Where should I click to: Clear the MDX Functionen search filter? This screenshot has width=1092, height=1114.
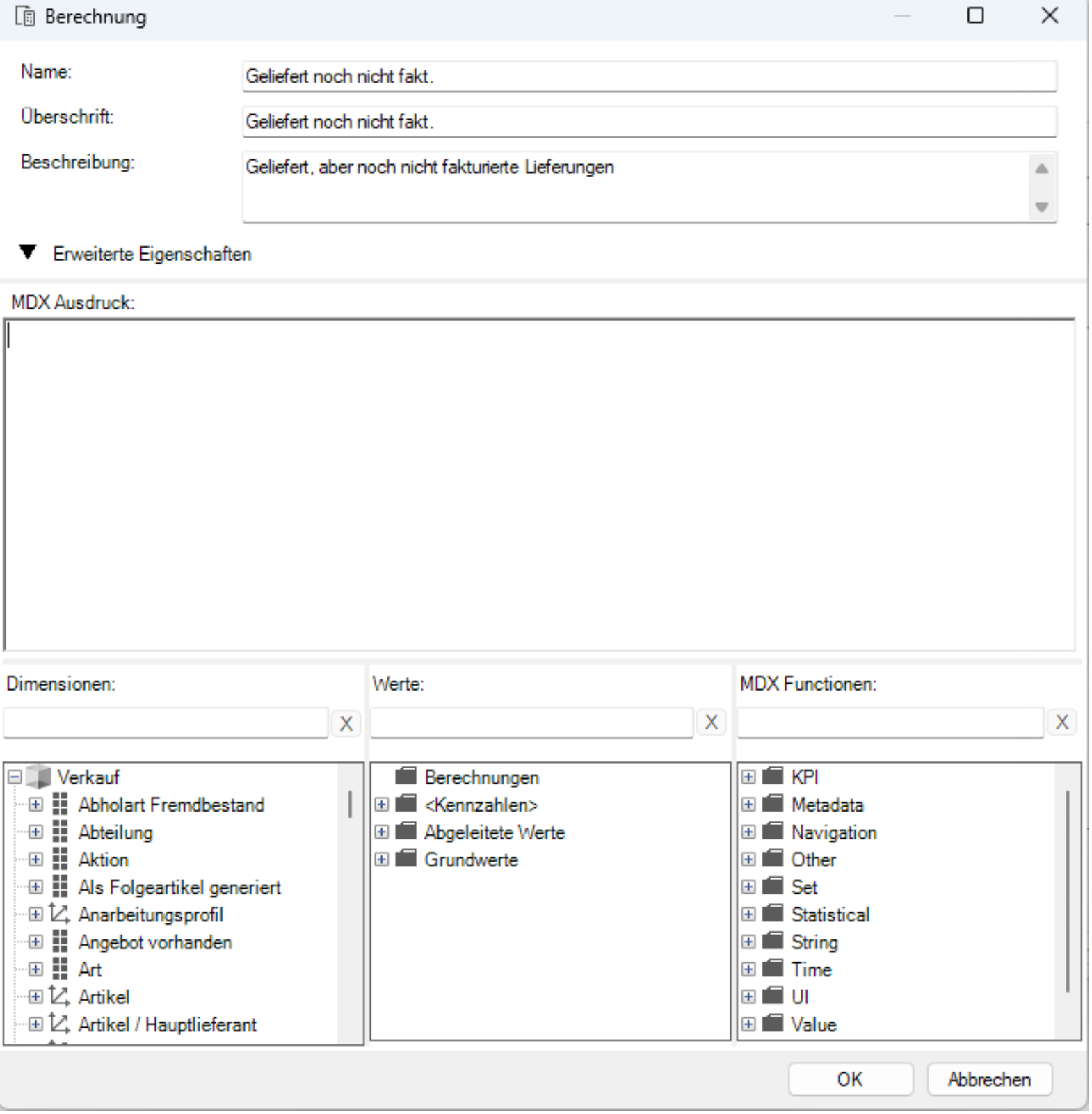coord(1061,723)
